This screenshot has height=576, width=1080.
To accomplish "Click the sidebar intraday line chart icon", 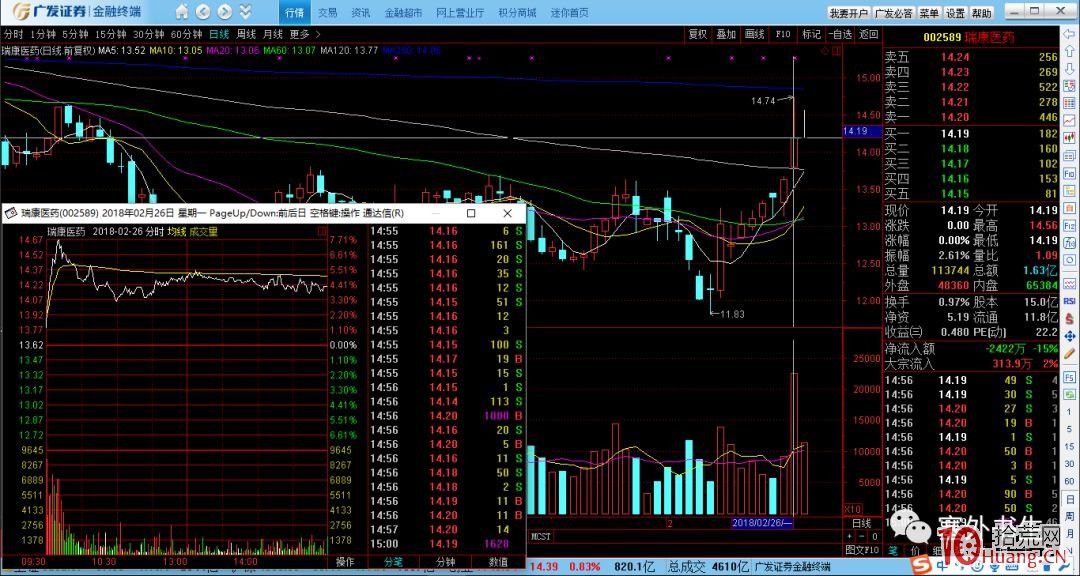I will [1070, 120].
